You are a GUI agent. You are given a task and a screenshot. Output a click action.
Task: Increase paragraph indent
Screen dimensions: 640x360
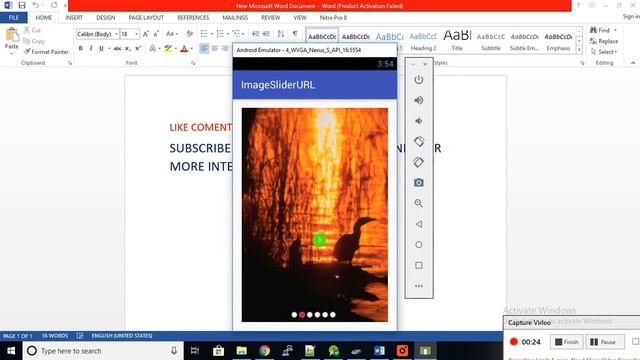coord(266,33)
